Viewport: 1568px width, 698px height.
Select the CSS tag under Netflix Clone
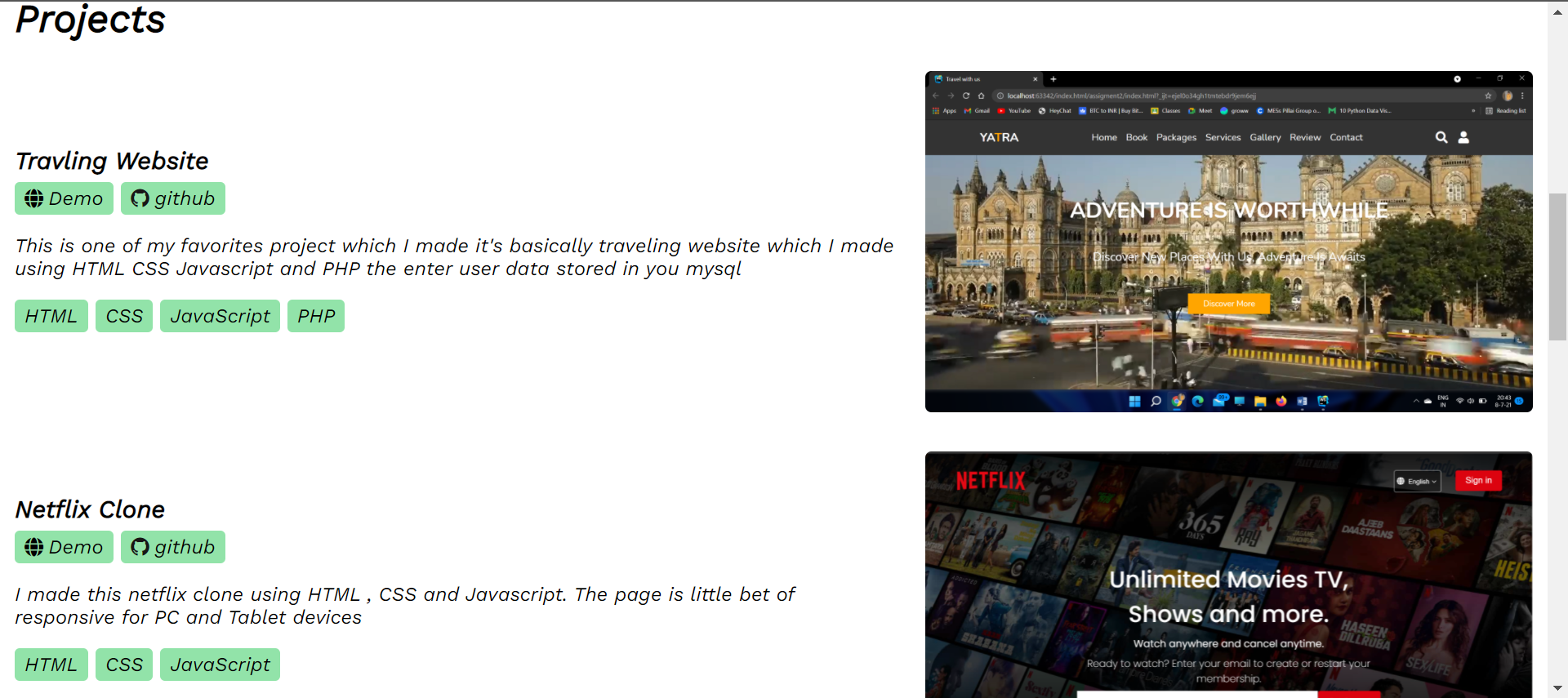(x=124, y=665)
